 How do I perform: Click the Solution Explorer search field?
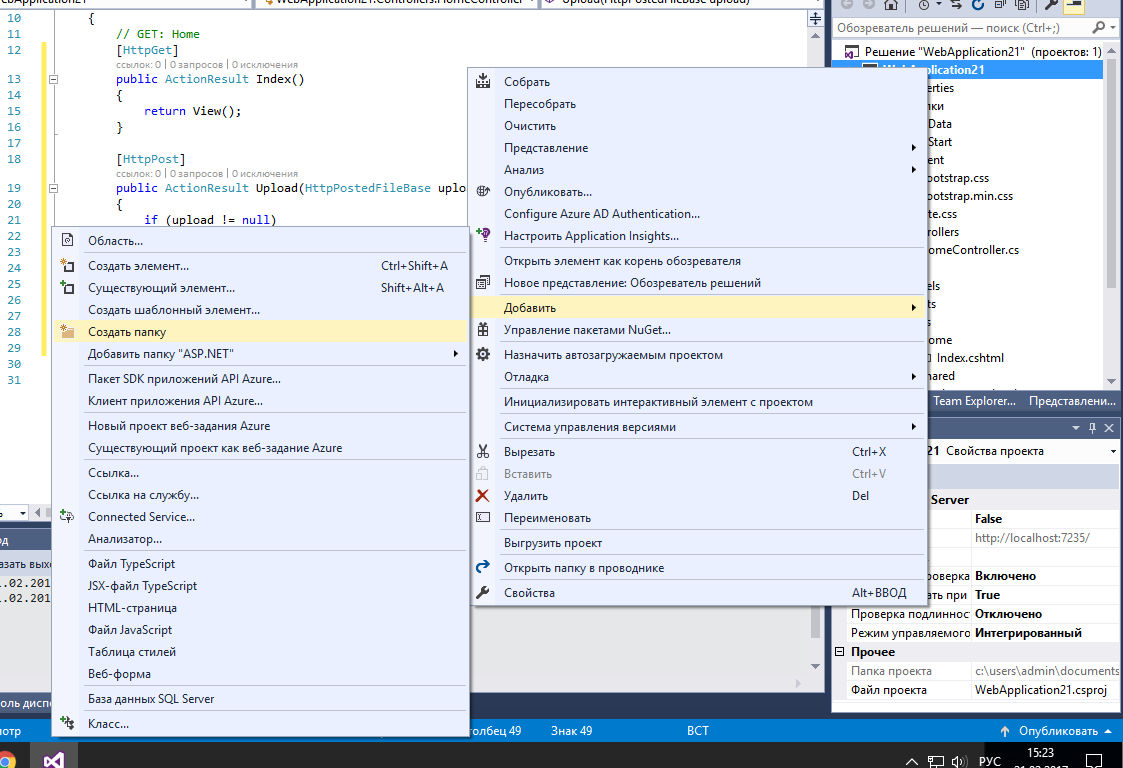pos(962,28)
